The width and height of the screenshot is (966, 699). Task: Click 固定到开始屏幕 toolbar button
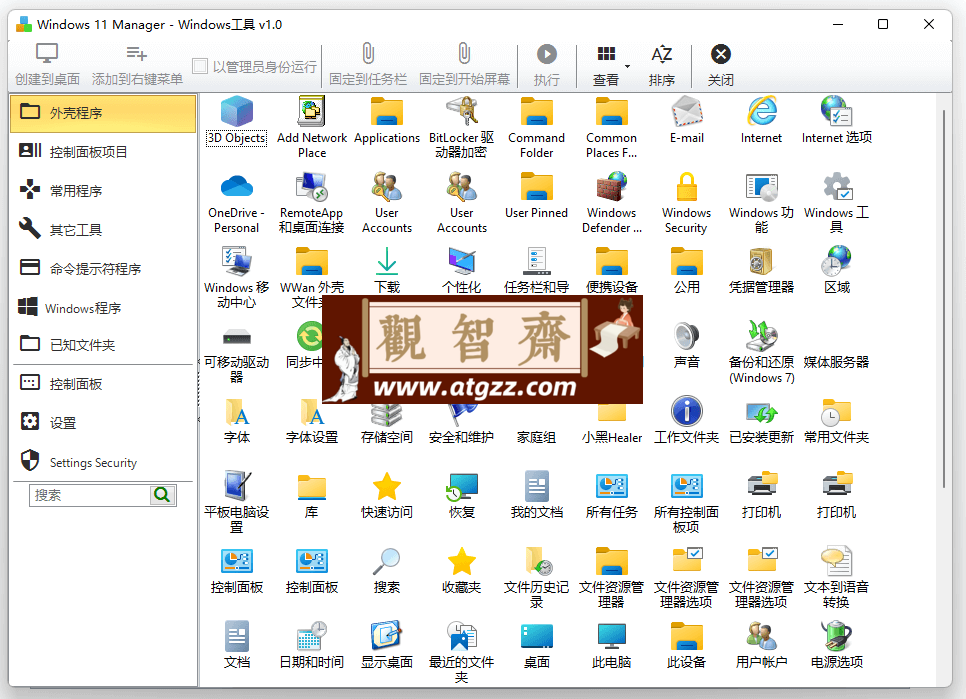[x=465, y=64]
